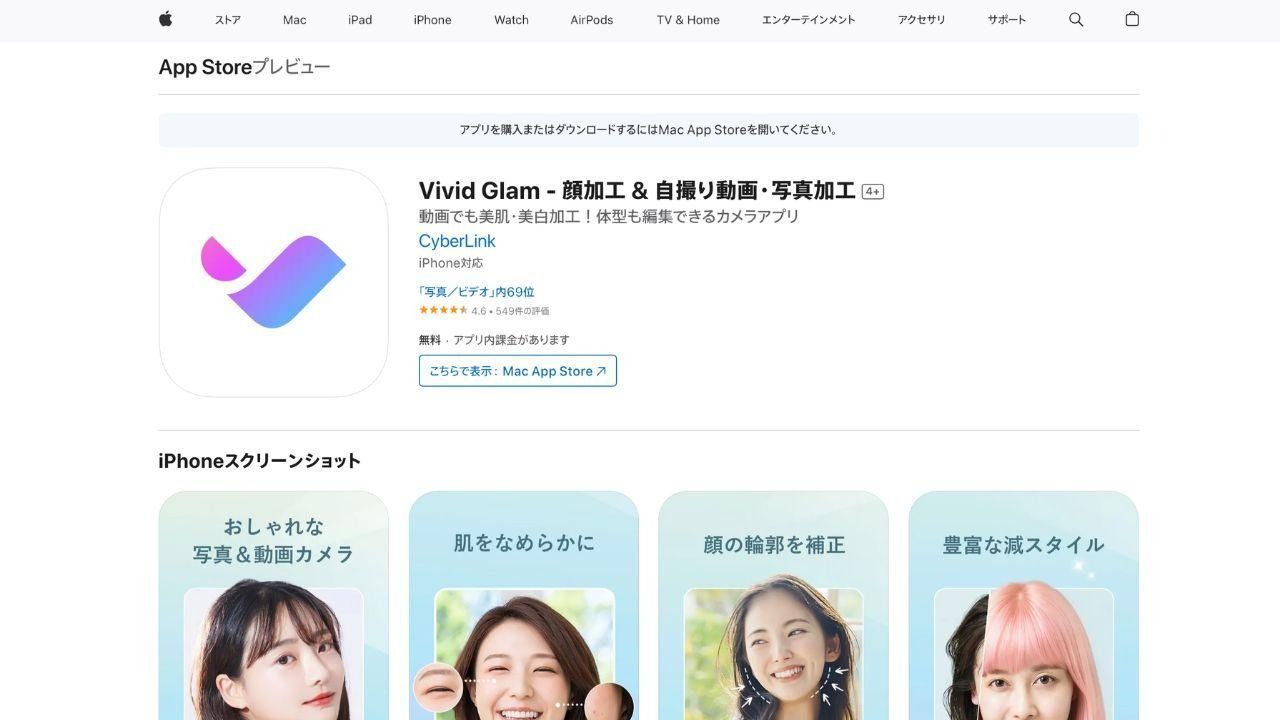1280x720 pixels.
Task: Click the 4+ age rating badge
Action: click(873, 191)
